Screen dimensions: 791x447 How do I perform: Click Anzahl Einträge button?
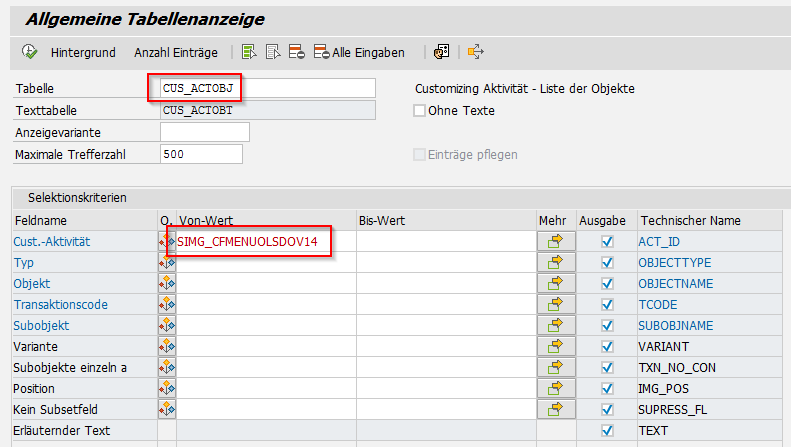(x=176, y=52)
